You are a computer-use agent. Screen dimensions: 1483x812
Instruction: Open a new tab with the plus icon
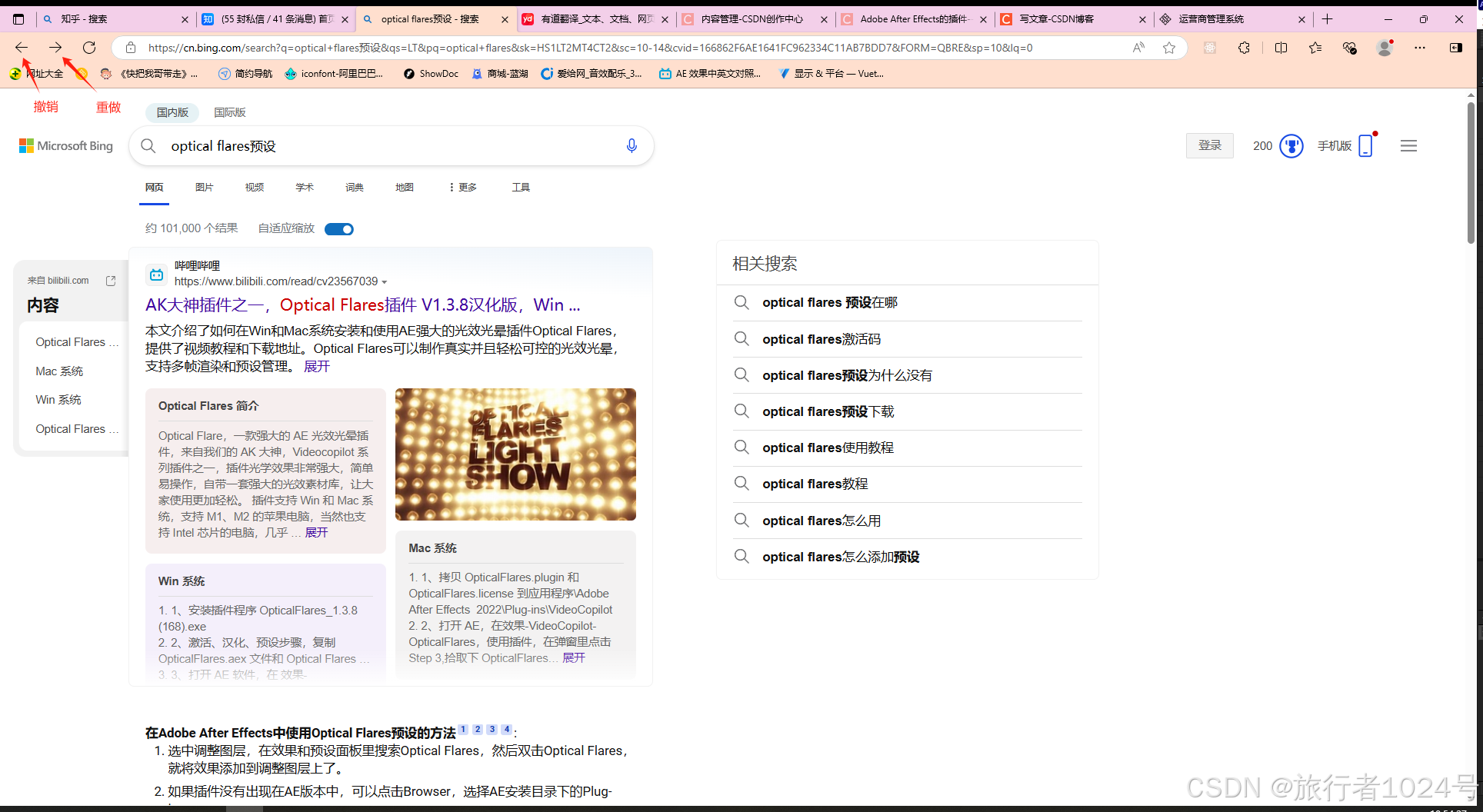pos(1327,19)
